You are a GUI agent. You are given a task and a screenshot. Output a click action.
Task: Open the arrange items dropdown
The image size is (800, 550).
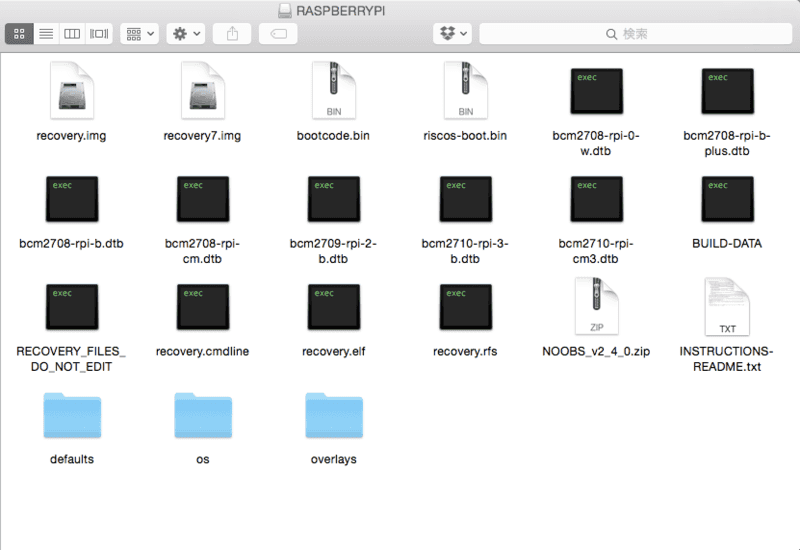coord(139,34)
